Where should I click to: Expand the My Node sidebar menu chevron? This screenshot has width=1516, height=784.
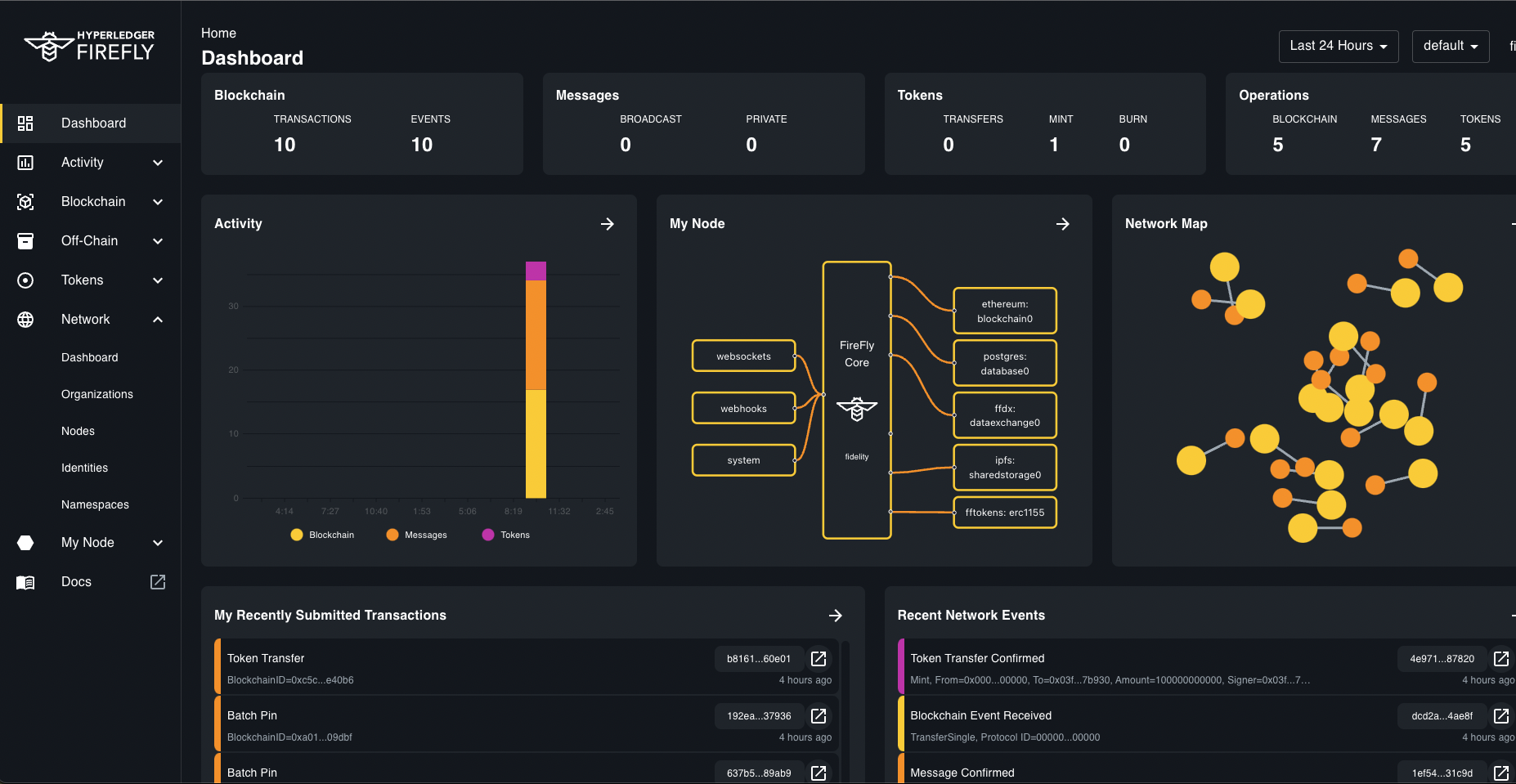(x=158, y=543)
